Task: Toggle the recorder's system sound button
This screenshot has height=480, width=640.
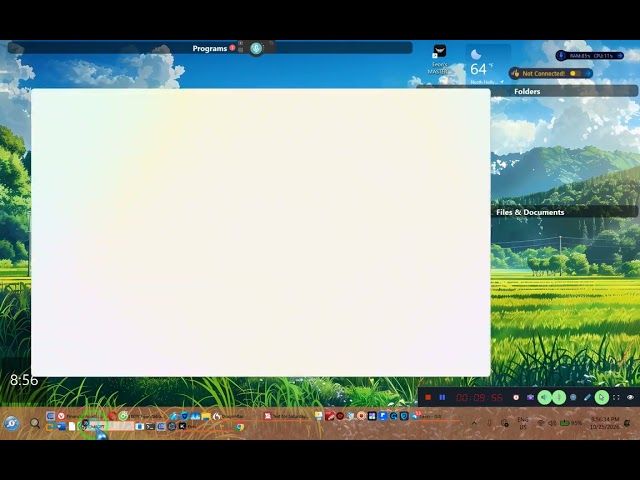Action: click(x=544, y=397)
